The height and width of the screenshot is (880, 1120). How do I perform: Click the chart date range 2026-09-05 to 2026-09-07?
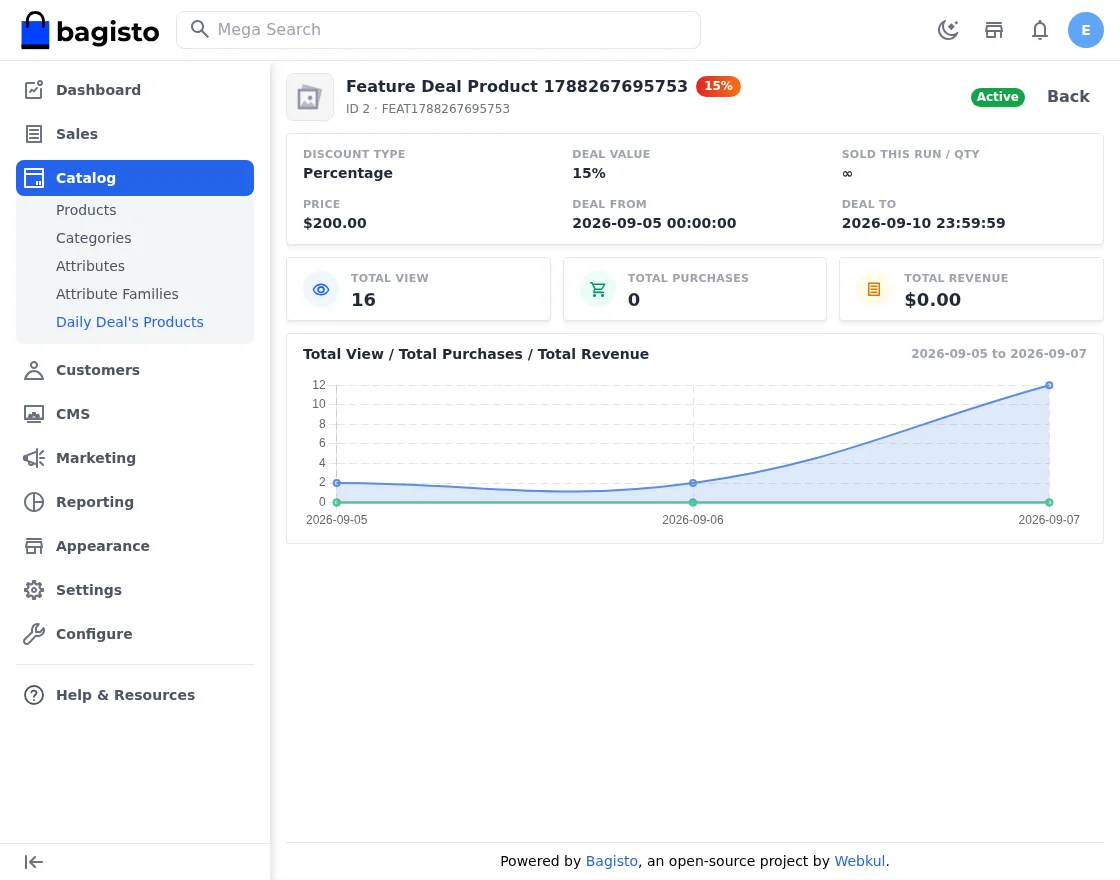click(999, 354)
